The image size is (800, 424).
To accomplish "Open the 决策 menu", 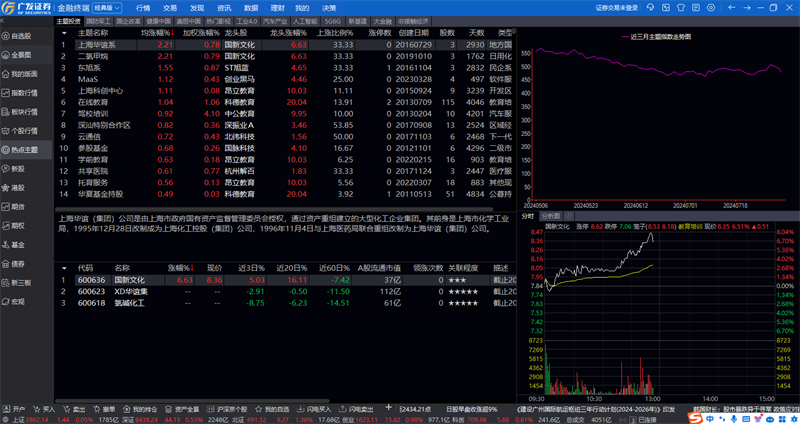I will (329, 8).
